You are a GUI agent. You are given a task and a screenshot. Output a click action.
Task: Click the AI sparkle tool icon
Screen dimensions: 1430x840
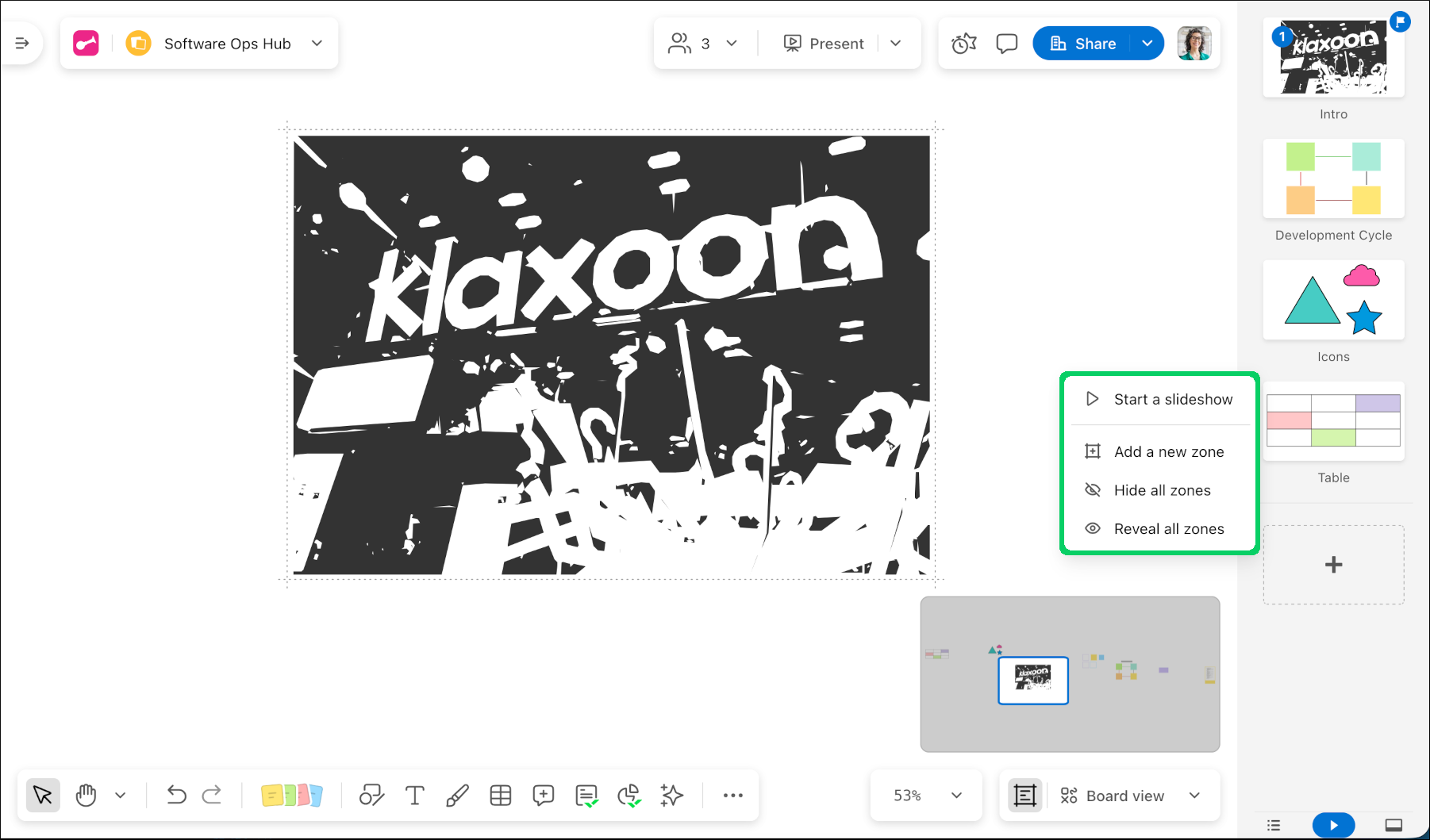click(671, 795)
